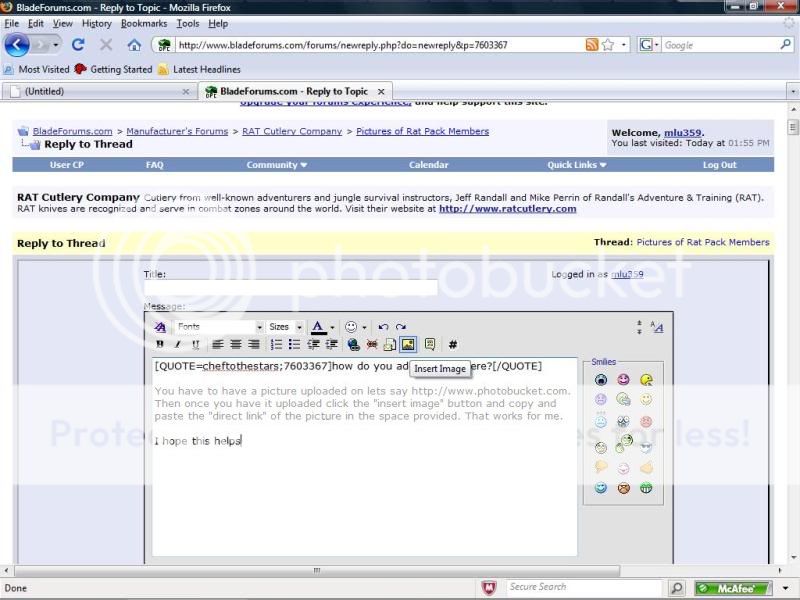
Task: Open the search engine selector dropdown
Action: click(649, 45)
